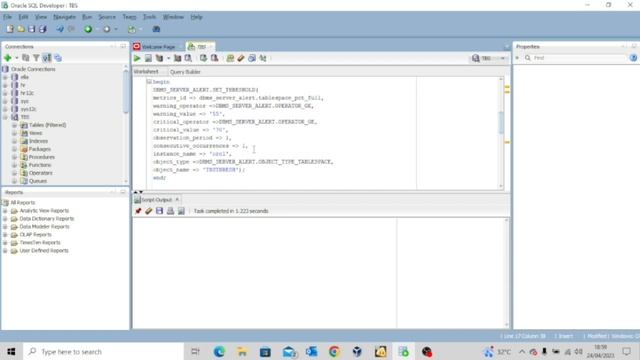Save the Script Output contents
Viewport: 640px width, 360px height.
point(159,211)
